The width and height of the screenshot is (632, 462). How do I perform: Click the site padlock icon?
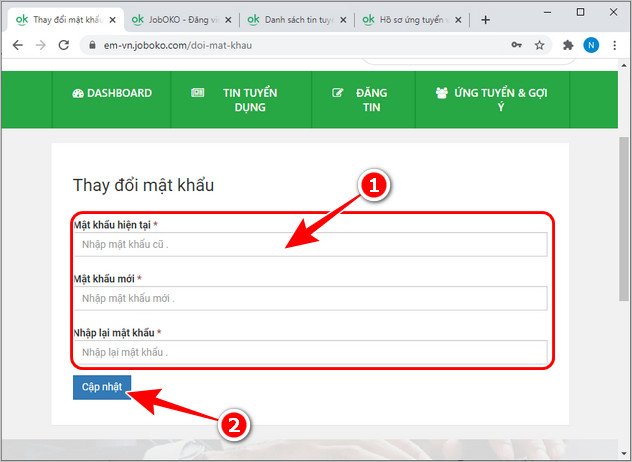pyautogui.click(x=92, y=45)
